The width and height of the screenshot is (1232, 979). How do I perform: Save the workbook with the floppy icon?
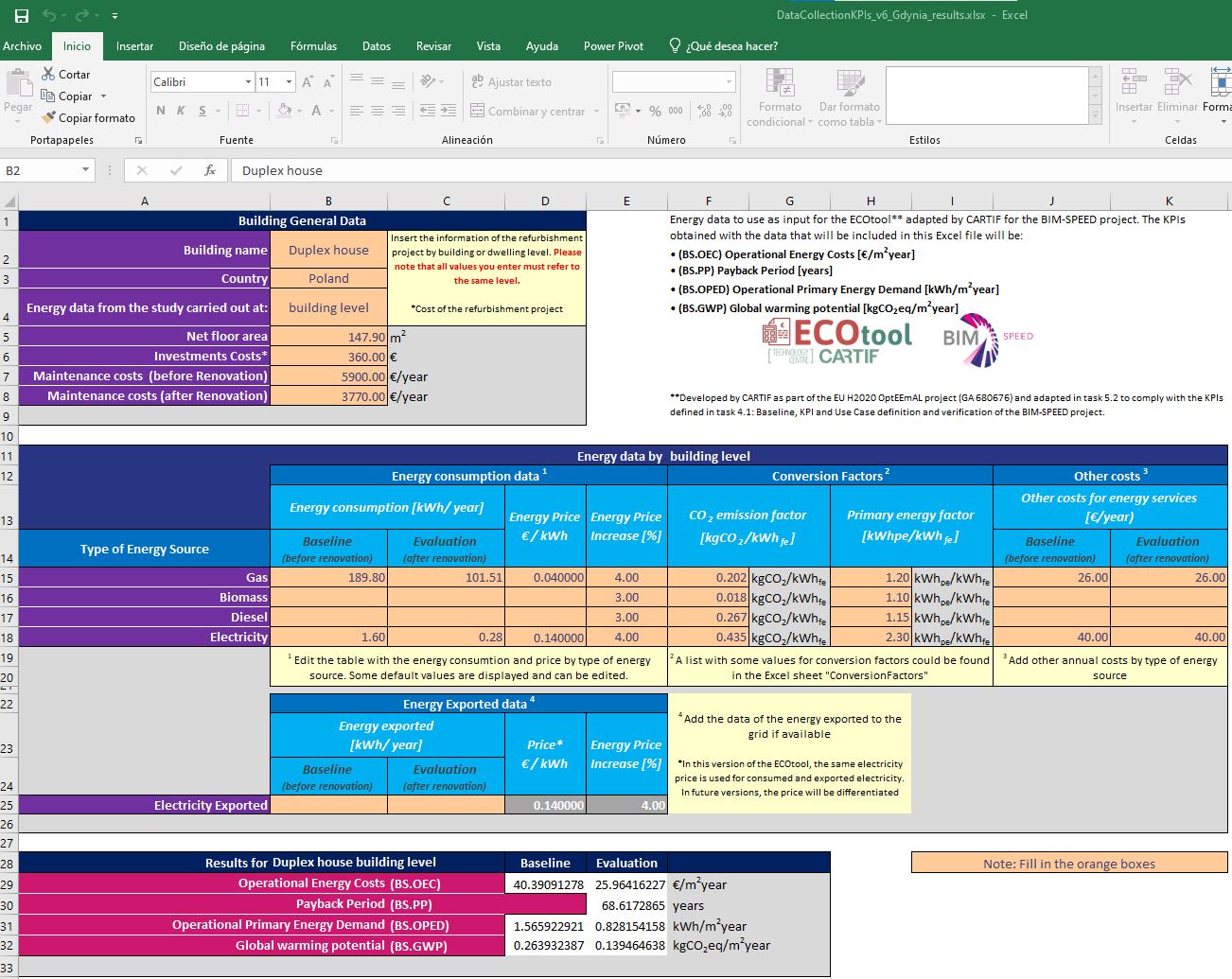coord(21,15)
